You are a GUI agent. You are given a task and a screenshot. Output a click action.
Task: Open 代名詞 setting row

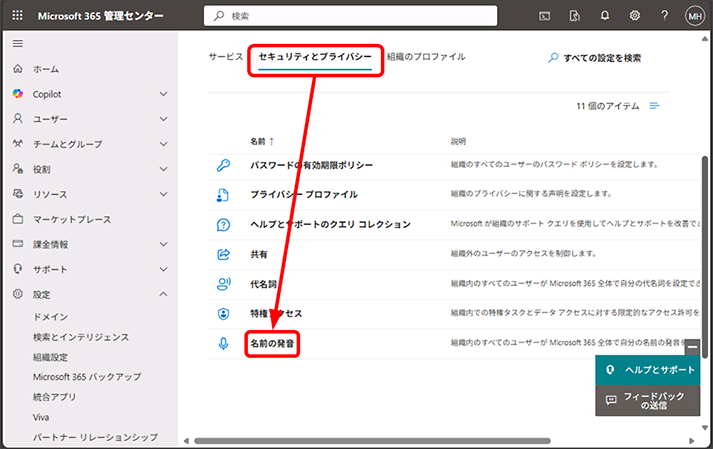point(263,284)
